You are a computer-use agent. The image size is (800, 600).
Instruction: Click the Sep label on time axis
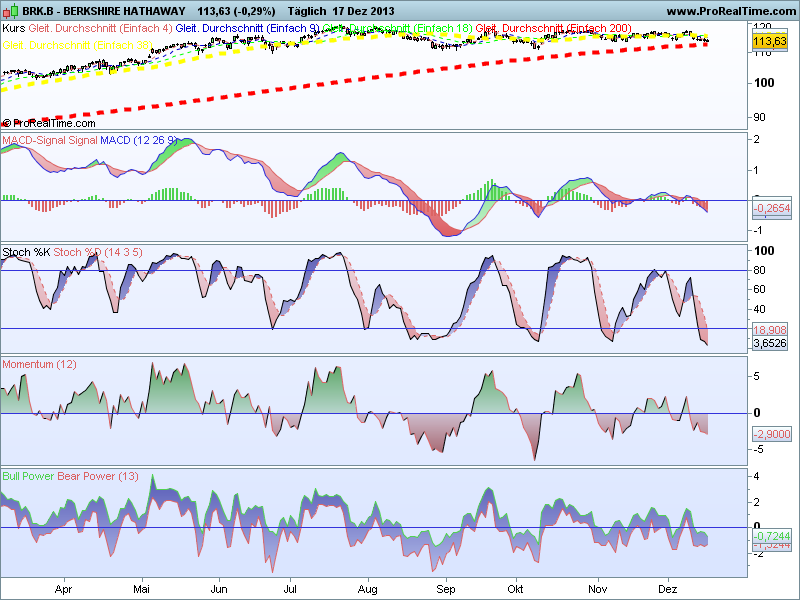tap(445, 589)
